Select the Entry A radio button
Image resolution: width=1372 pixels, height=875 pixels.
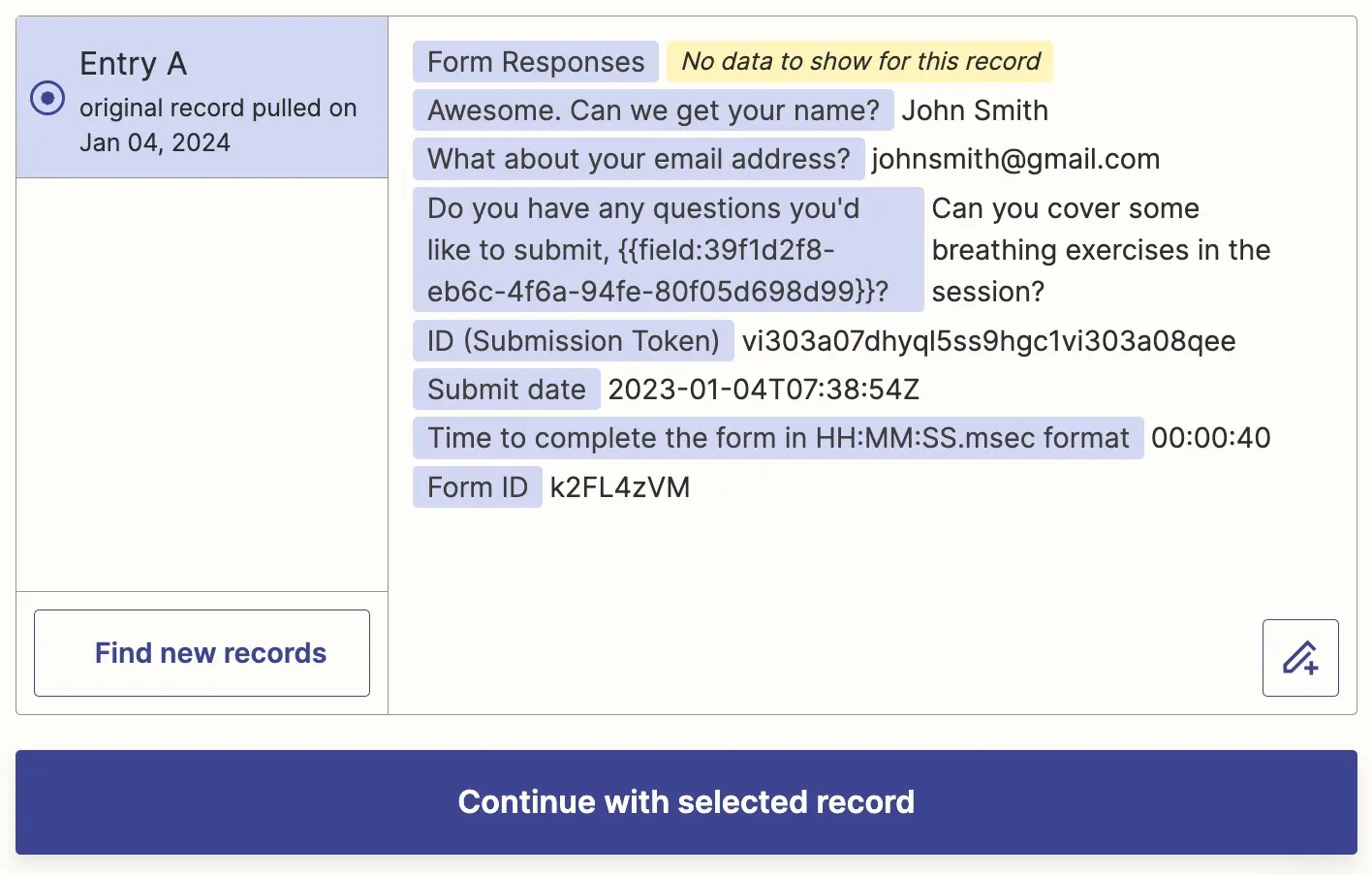pos(47,98)
